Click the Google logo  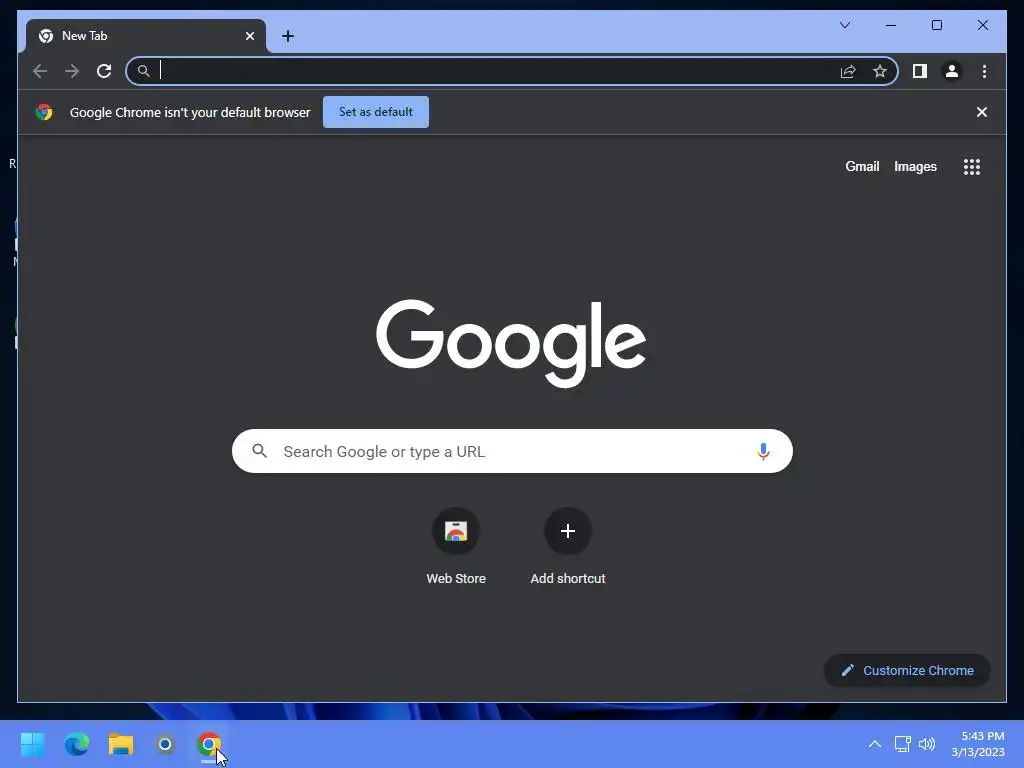pos(511,343)
